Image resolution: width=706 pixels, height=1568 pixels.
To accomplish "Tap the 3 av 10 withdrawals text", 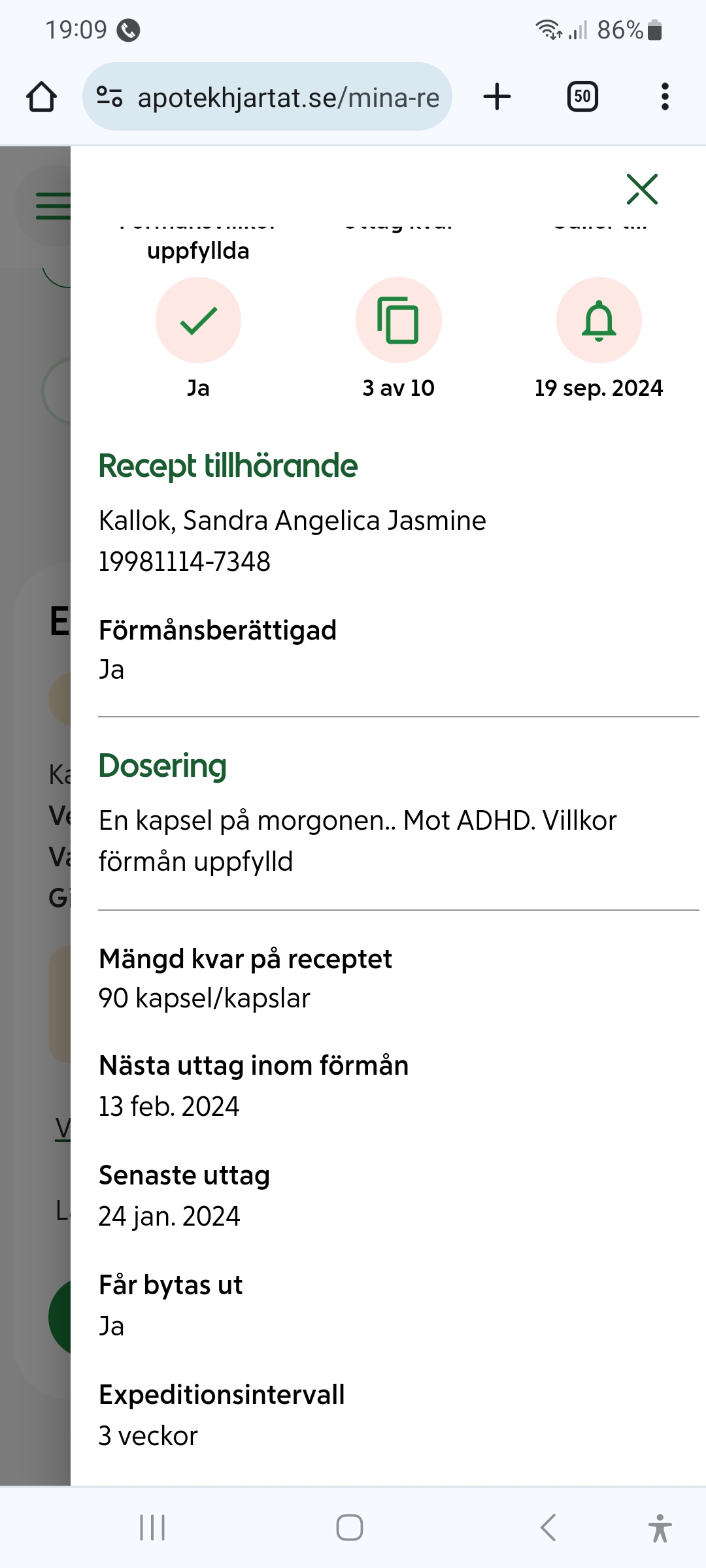I will point(398,388).
